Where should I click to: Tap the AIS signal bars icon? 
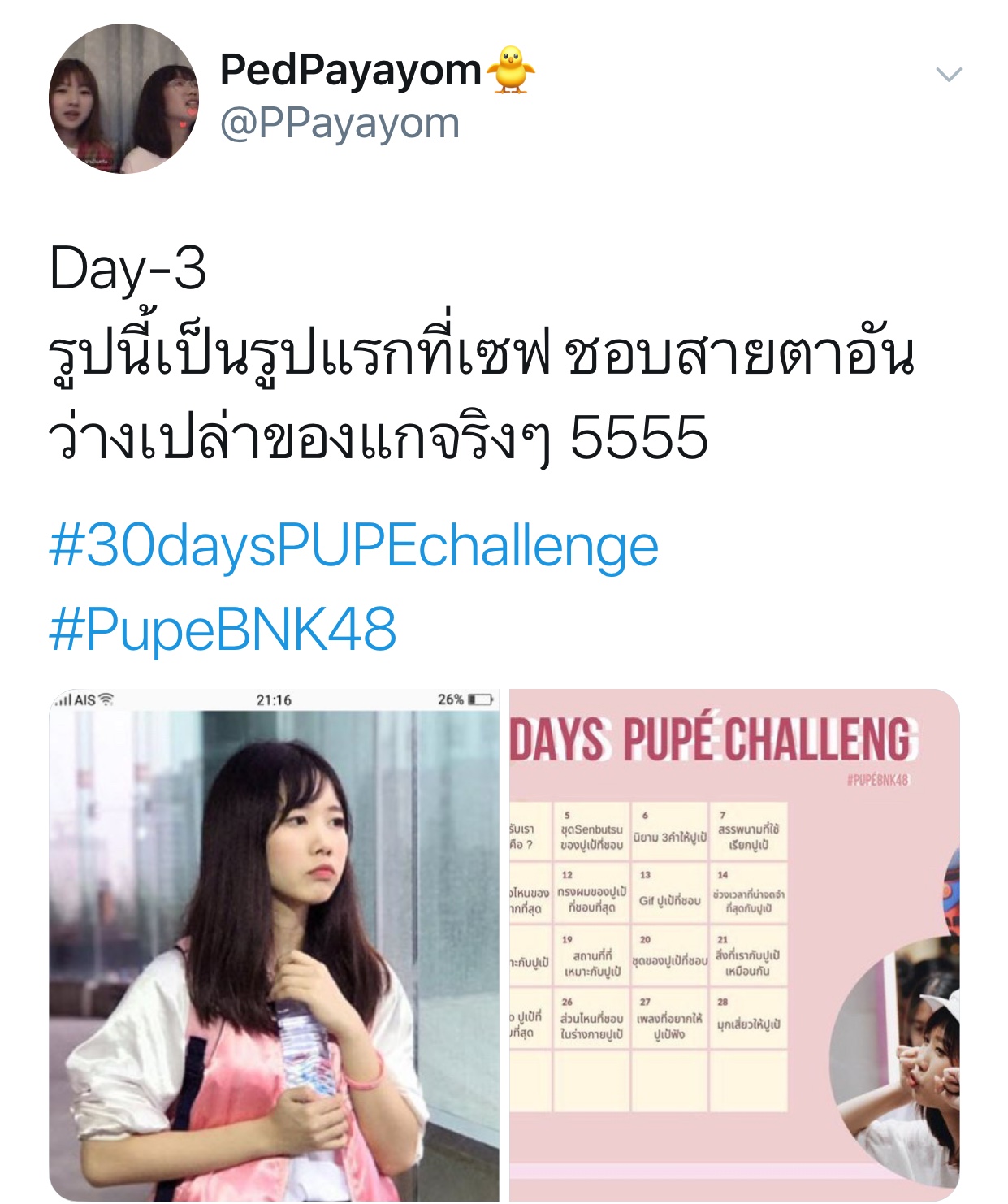tap(63, 699)
